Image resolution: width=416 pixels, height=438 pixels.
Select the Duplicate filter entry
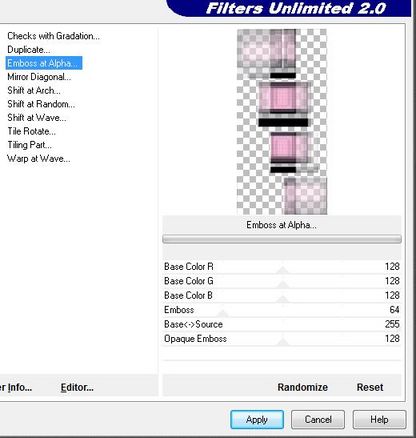click(29, 50)
